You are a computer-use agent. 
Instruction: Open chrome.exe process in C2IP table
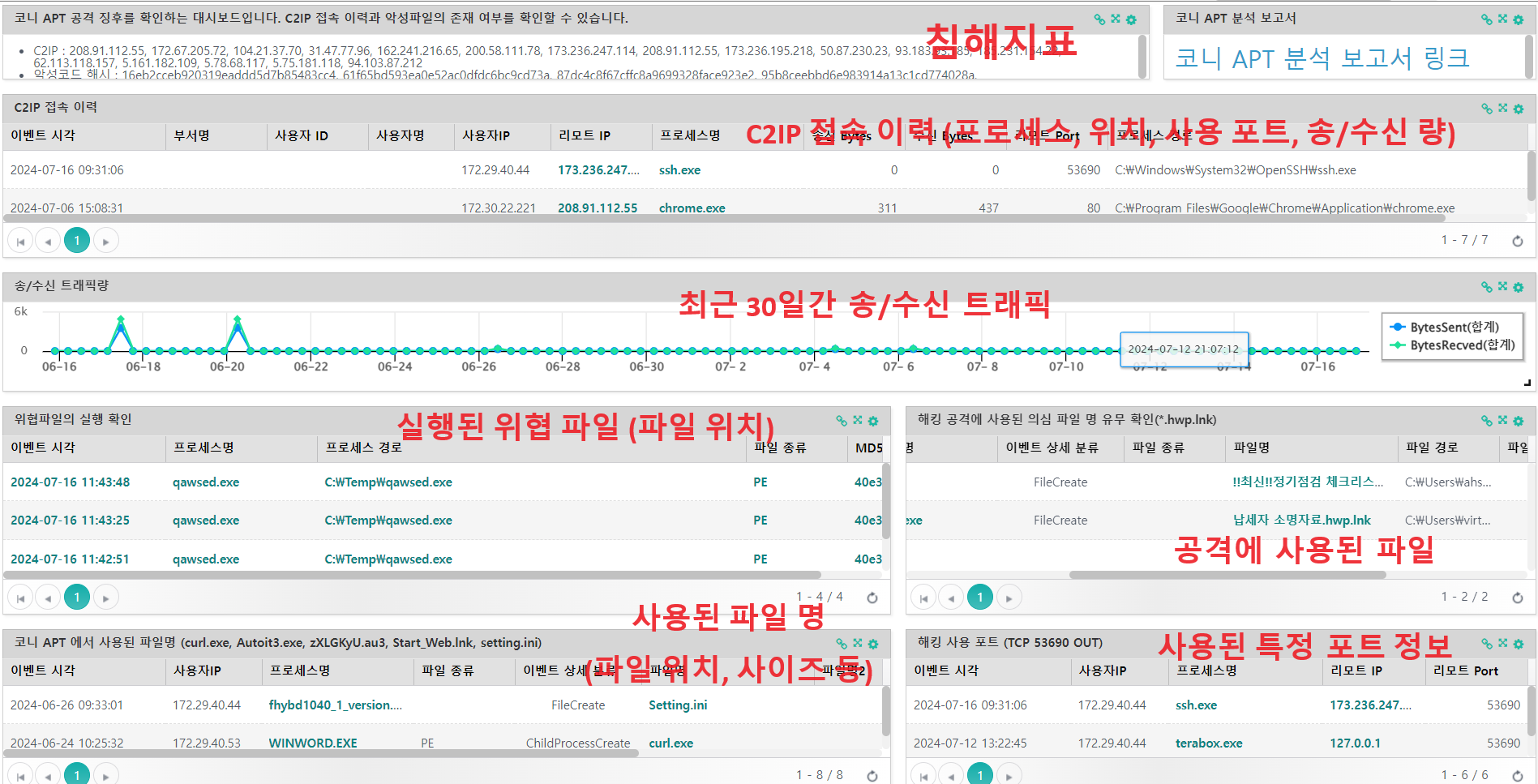pyautogui.click(x=692, y=208)
